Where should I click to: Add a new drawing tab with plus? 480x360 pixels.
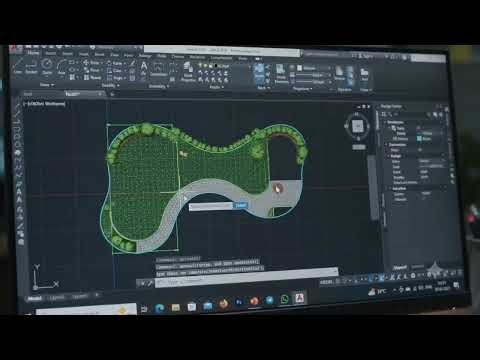coord(112,95)
